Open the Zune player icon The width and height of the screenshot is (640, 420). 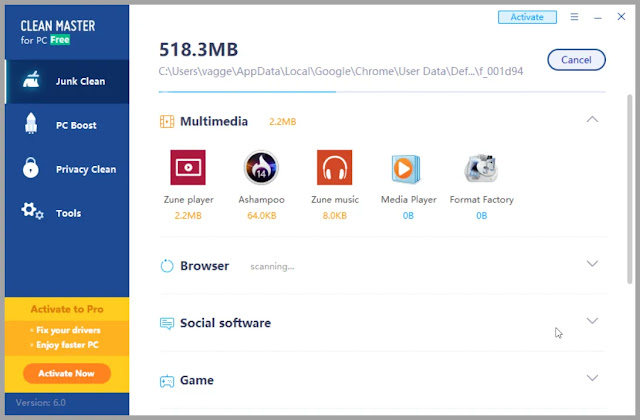188,167
